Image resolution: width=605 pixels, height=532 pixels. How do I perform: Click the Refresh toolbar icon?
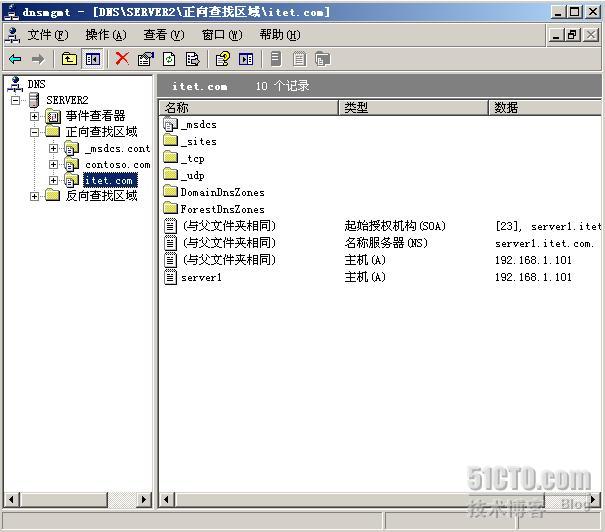coord(169,59)
